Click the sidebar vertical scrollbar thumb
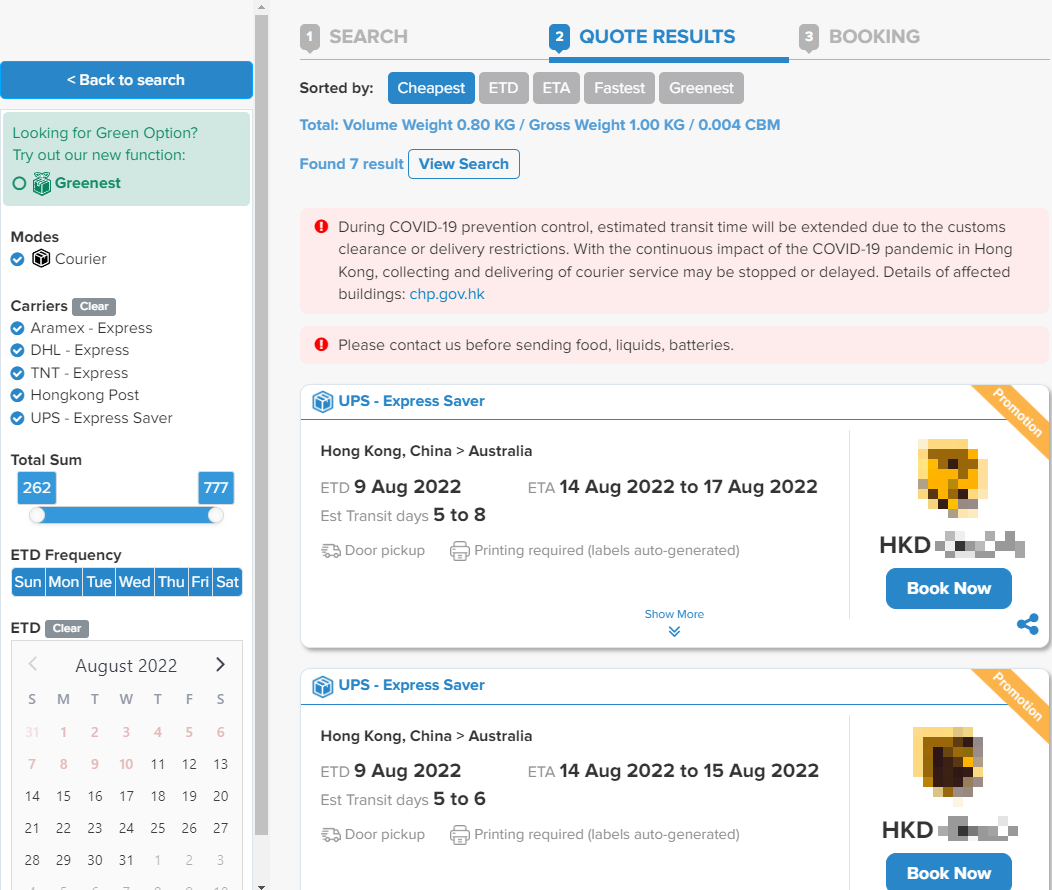The width and height of the screenshot is (1052, 890). point(262,425)
